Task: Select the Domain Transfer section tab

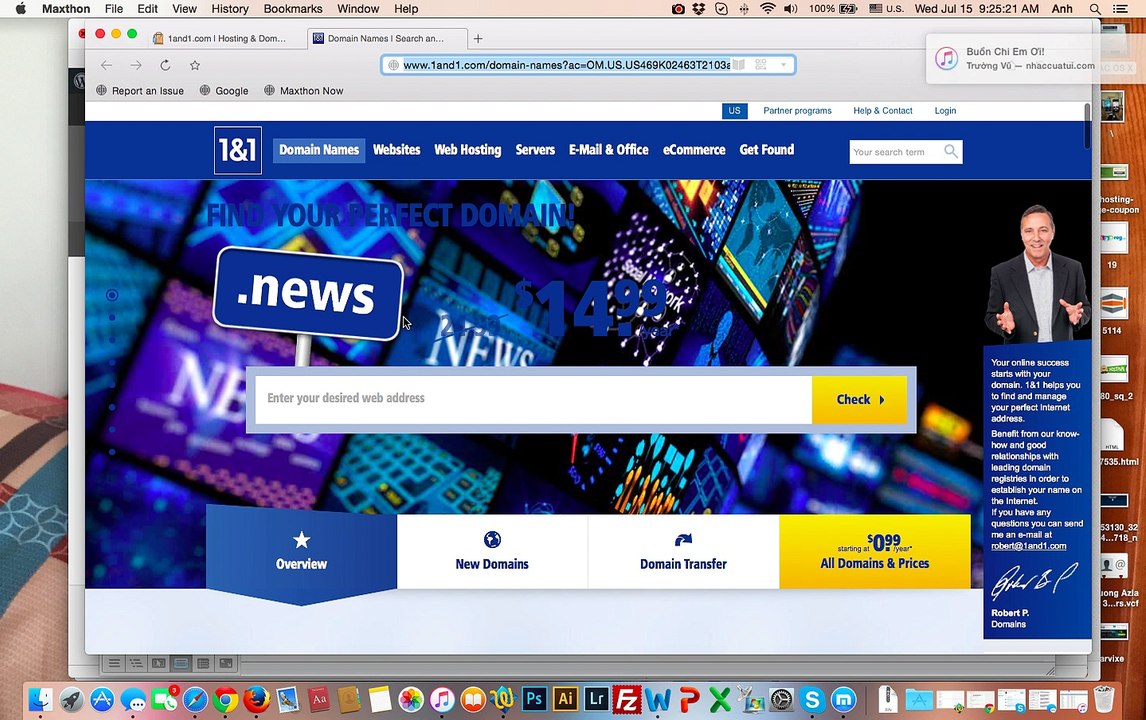Action: point(683,553)
